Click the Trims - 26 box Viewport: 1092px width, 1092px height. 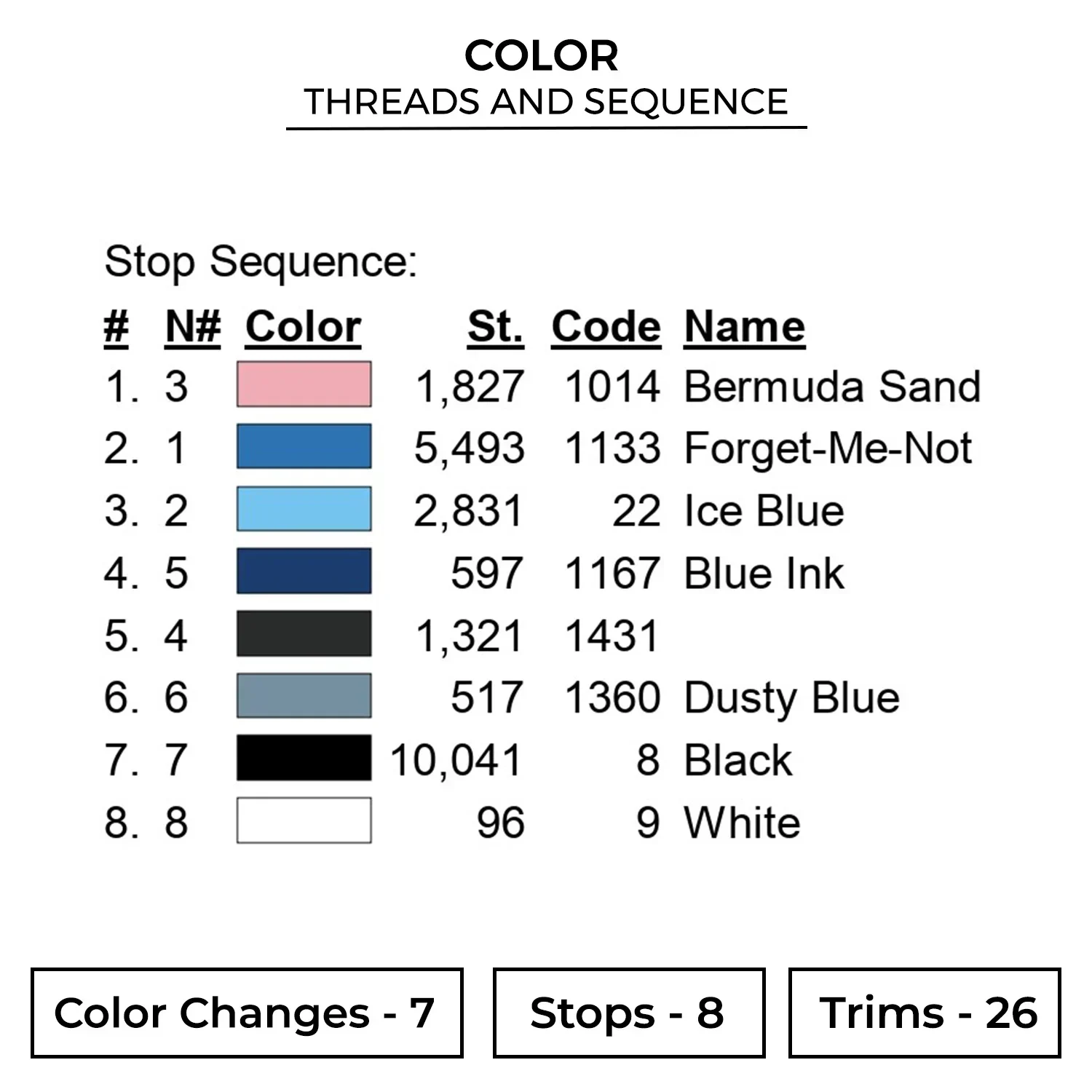(x=924, y=1013)
